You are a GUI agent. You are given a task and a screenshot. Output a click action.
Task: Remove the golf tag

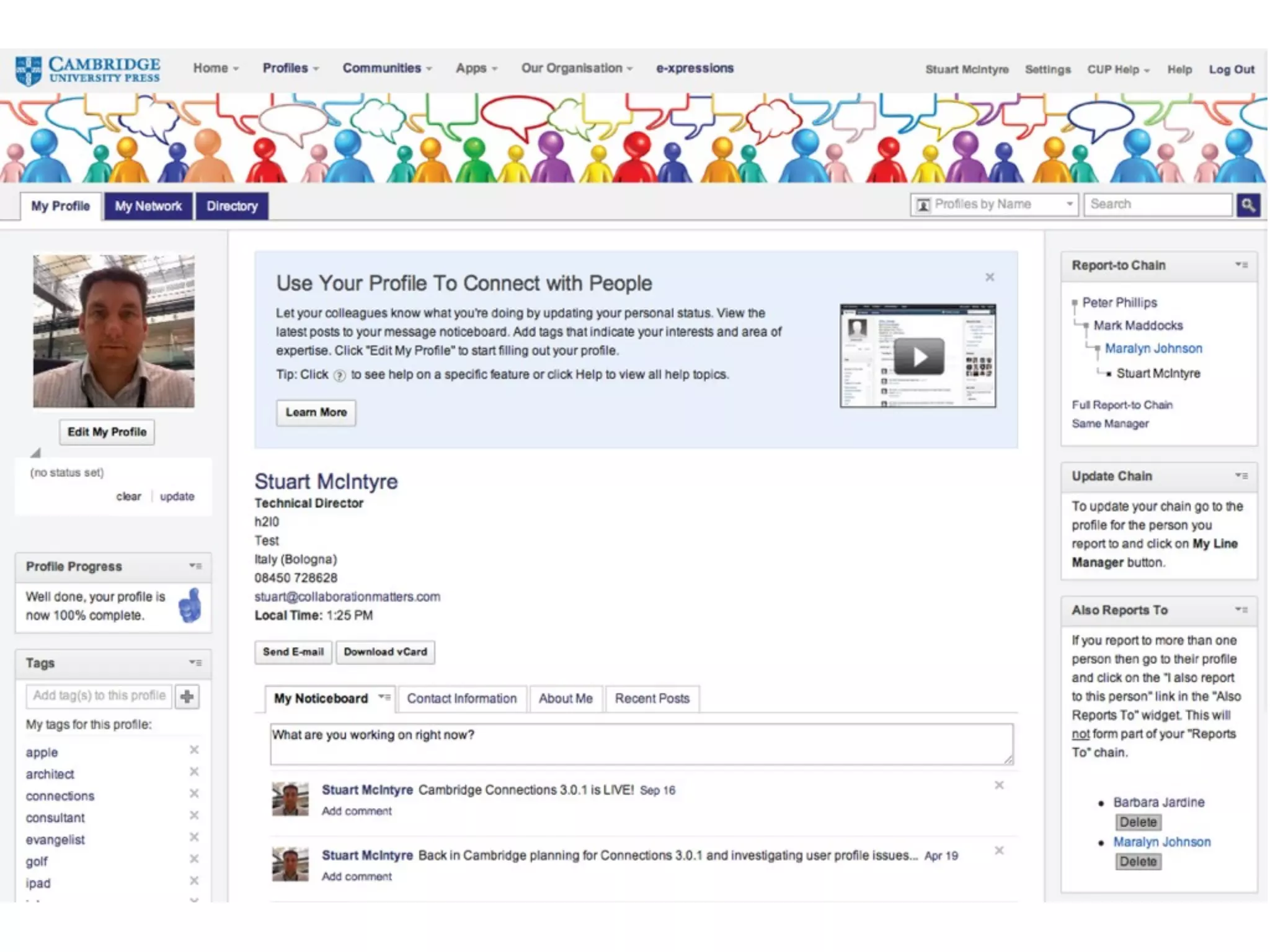194,859
